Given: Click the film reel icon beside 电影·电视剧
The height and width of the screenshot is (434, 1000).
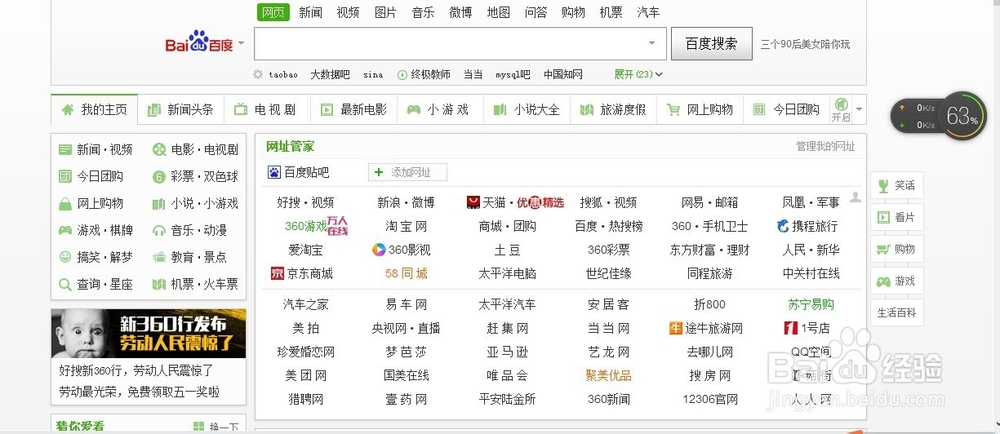Looking at the screenshot, I should pos(159,150).
